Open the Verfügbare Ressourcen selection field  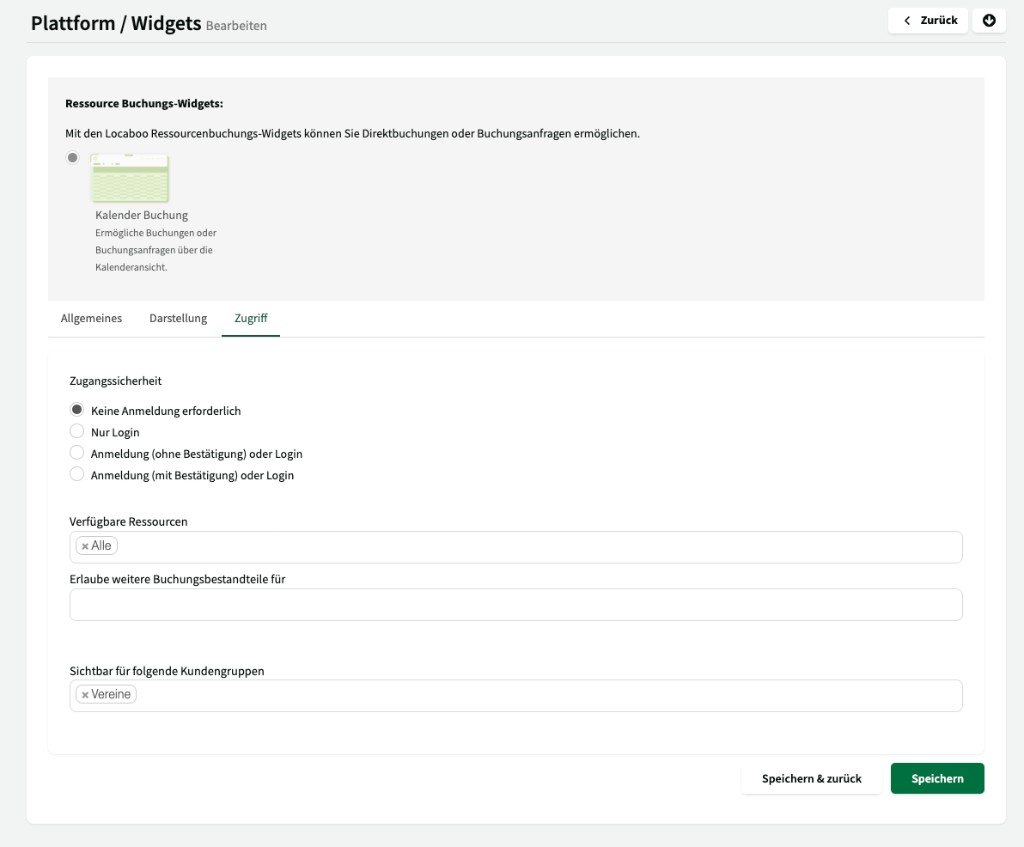click(x=500, y=547)
